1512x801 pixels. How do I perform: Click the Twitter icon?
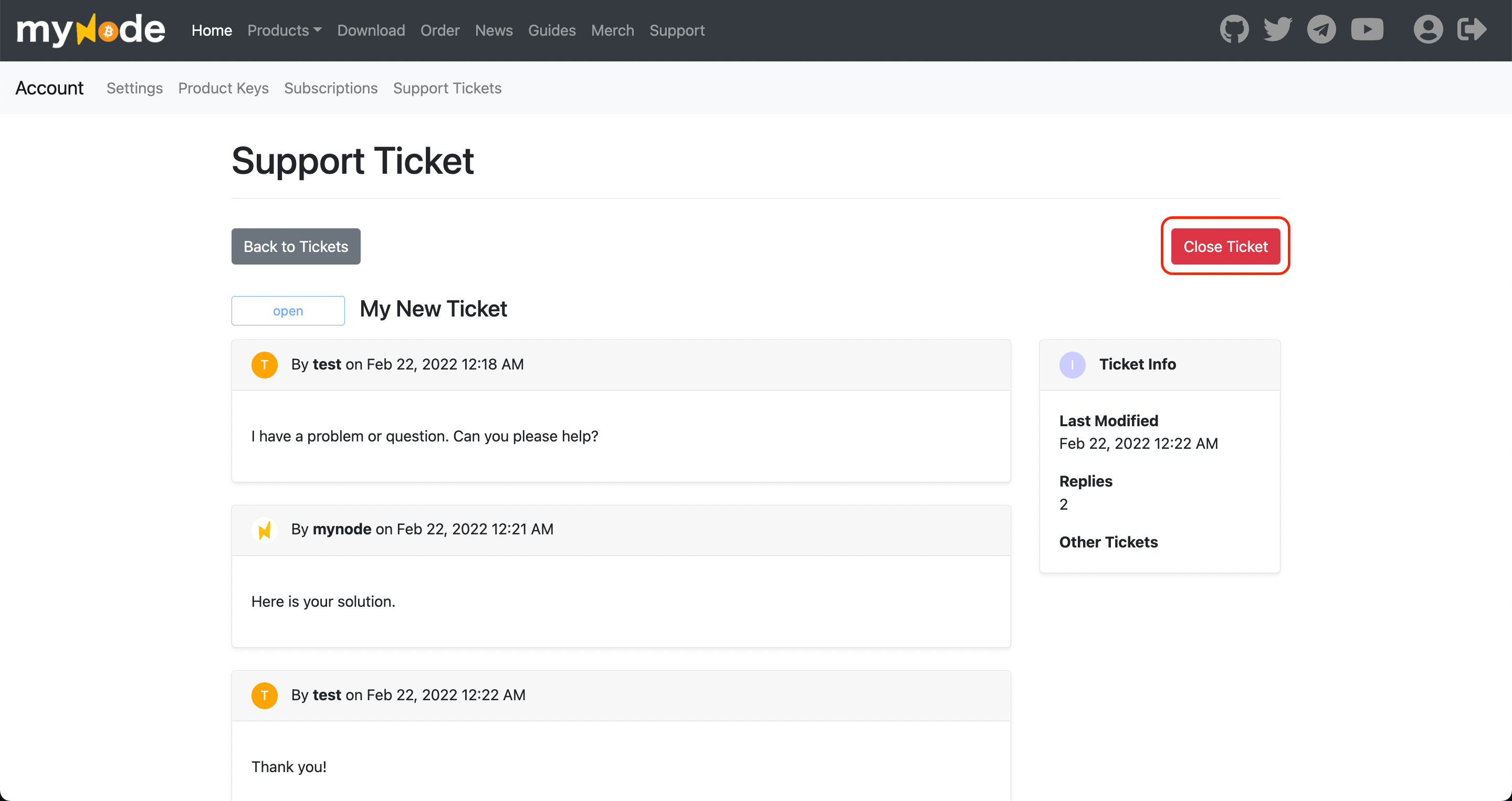pyautogui.click(x=1277, y=29)
